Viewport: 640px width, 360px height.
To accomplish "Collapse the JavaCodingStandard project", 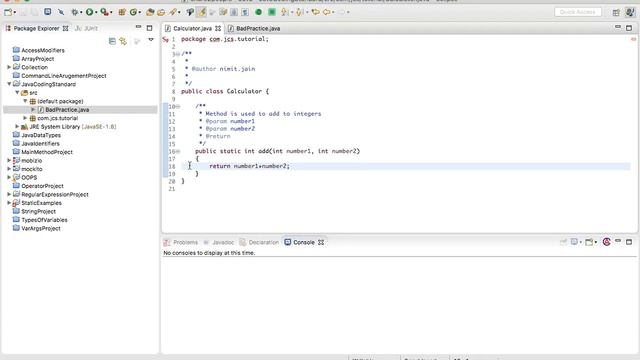I will tap(9, 84).
